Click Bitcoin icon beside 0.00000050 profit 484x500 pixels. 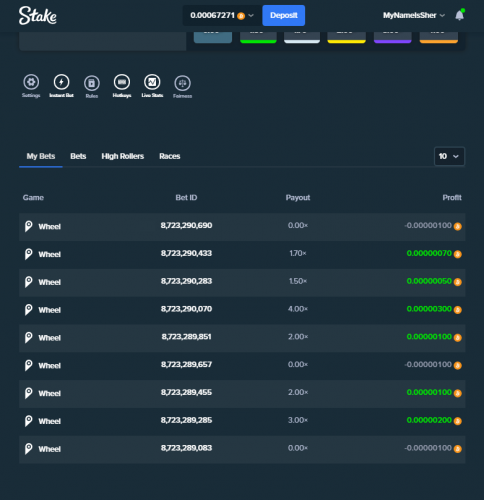pos(458,282)
